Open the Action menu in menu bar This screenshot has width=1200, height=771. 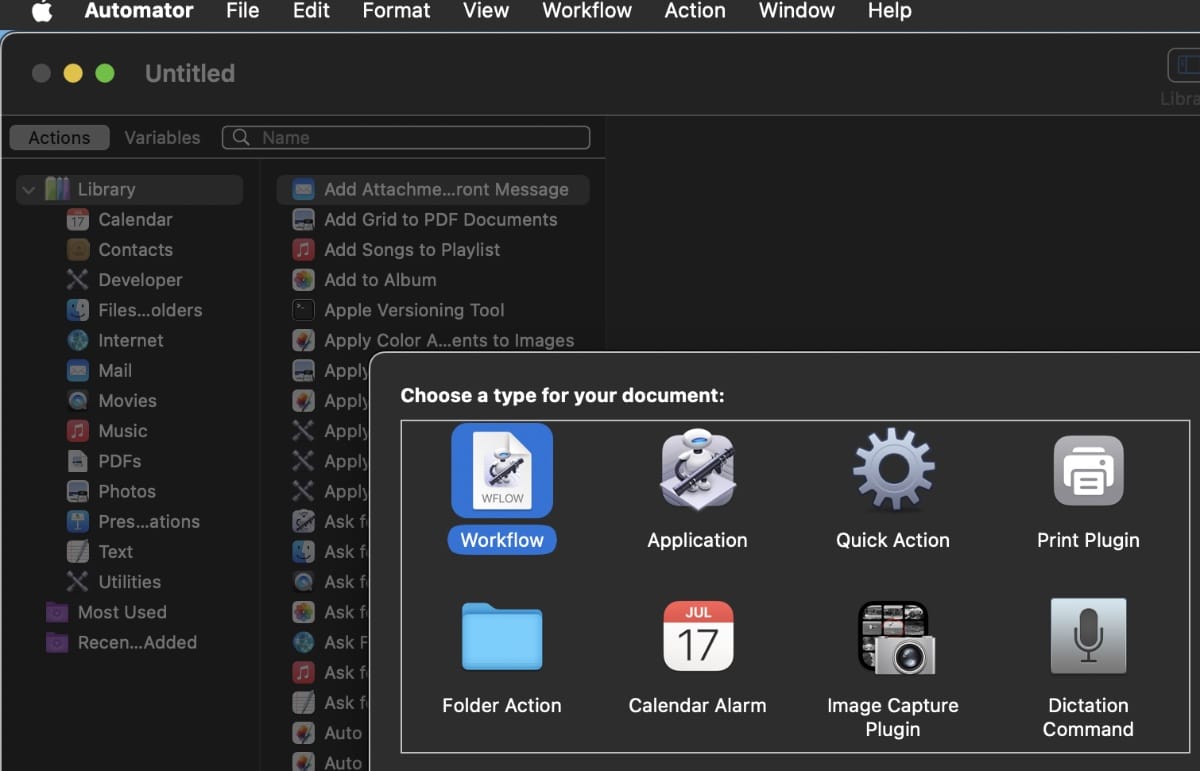pos(695,11)
